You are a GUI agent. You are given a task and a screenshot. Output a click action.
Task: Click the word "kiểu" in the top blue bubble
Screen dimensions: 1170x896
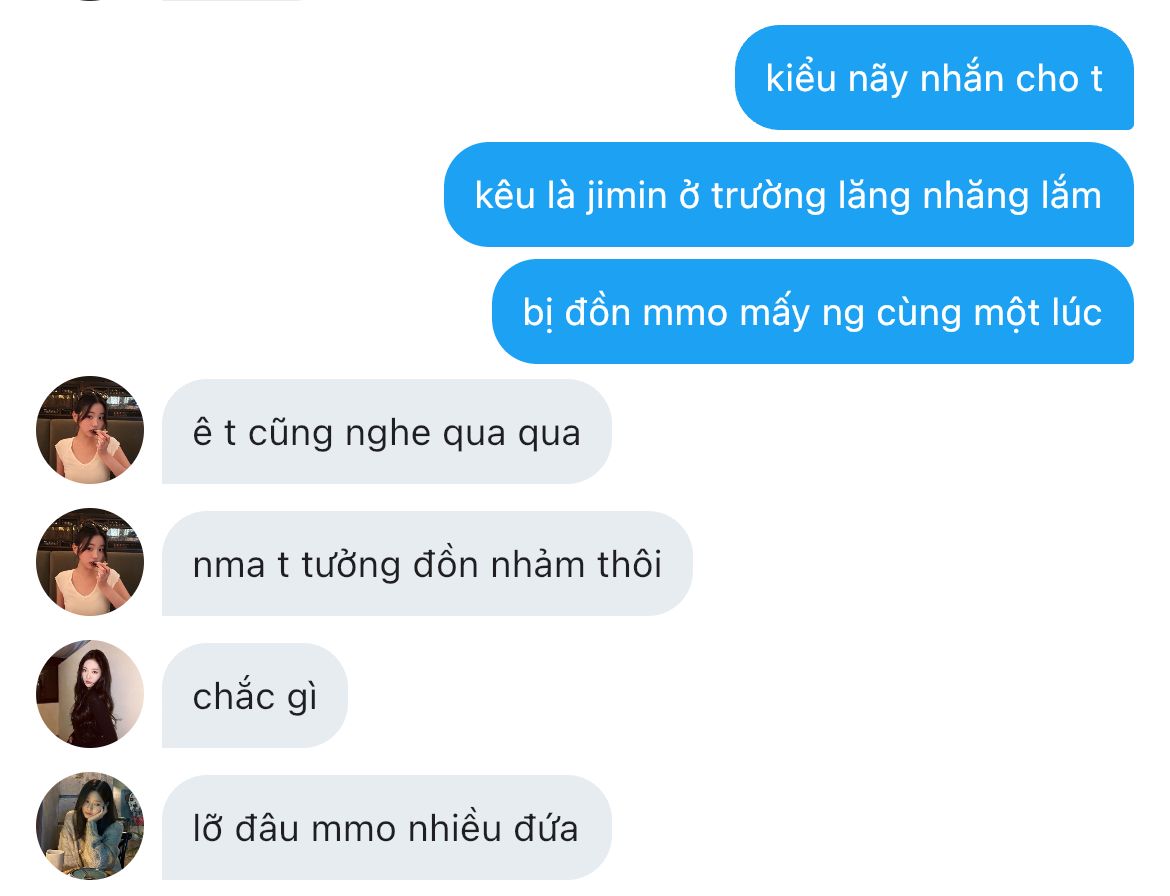tap(801, 78)
